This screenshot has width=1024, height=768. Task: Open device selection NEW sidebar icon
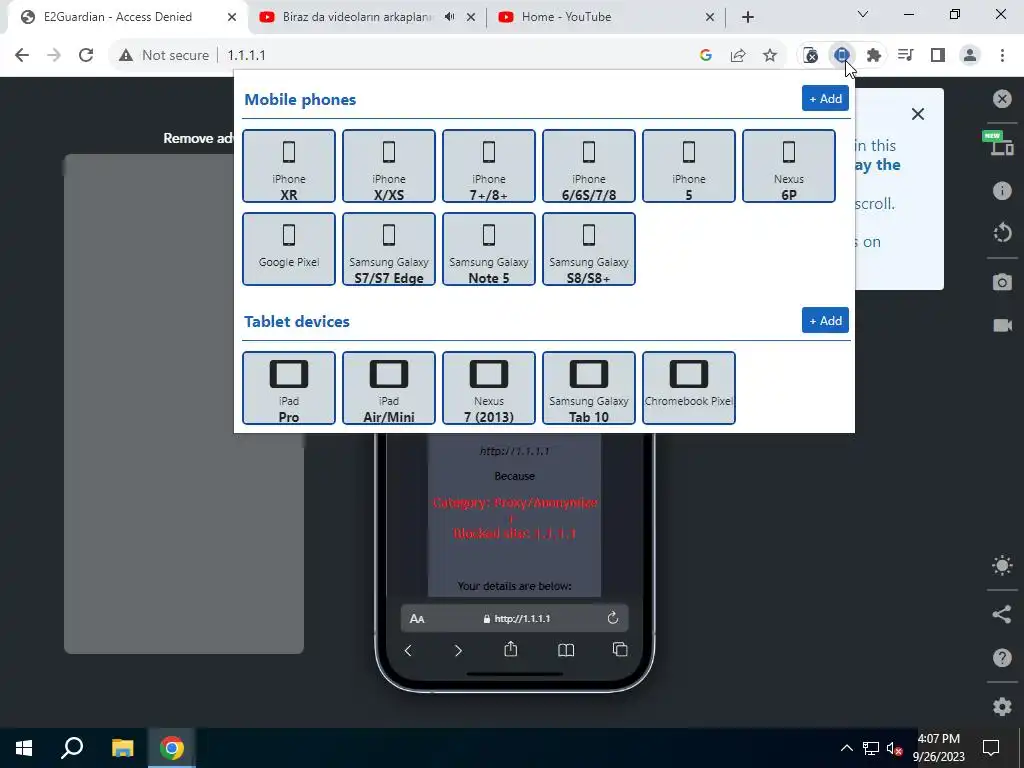coord(1000,144)
